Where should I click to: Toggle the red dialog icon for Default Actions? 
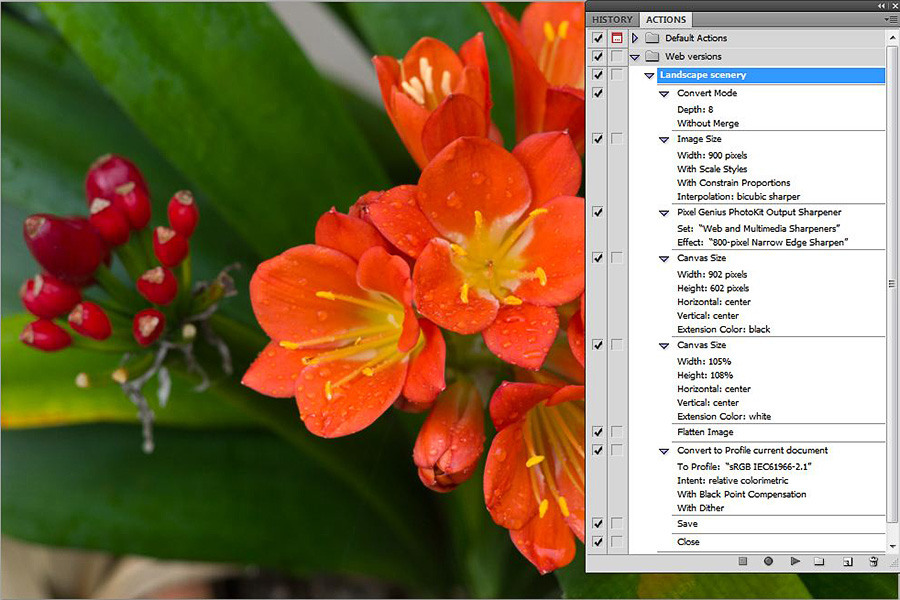[617, 38]
